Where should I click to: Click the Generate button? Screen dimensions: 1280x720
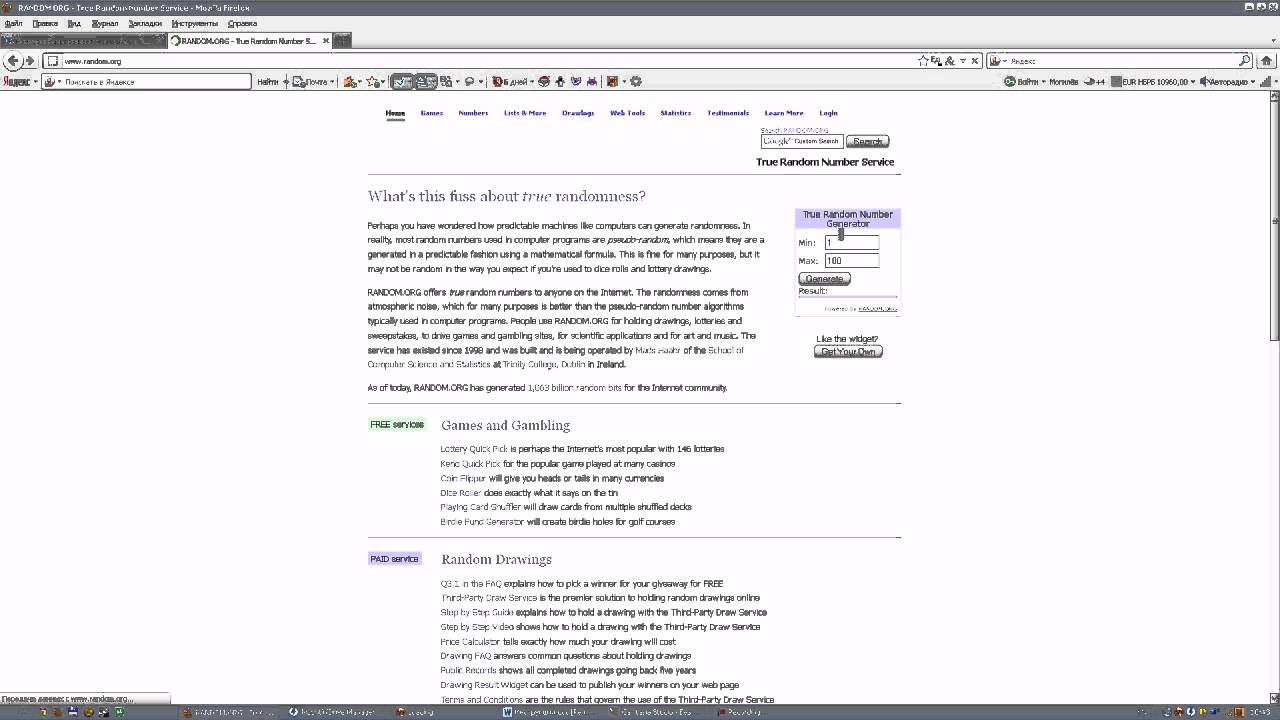click(x=824, y=278)
